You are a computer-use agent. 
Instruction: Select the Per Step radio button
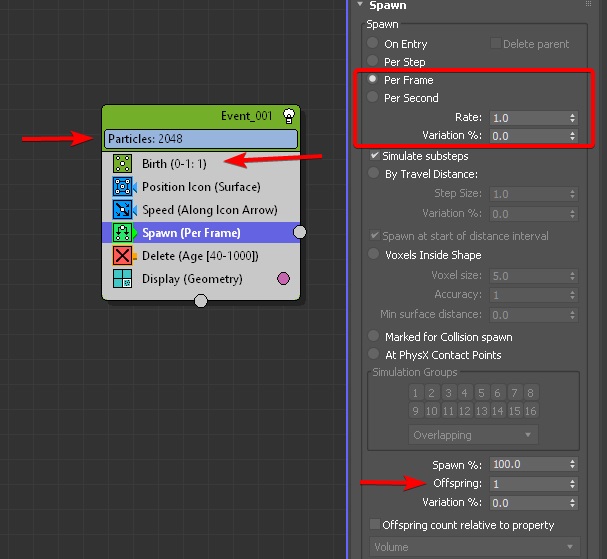pyautogui.click(x=372, y=61)
